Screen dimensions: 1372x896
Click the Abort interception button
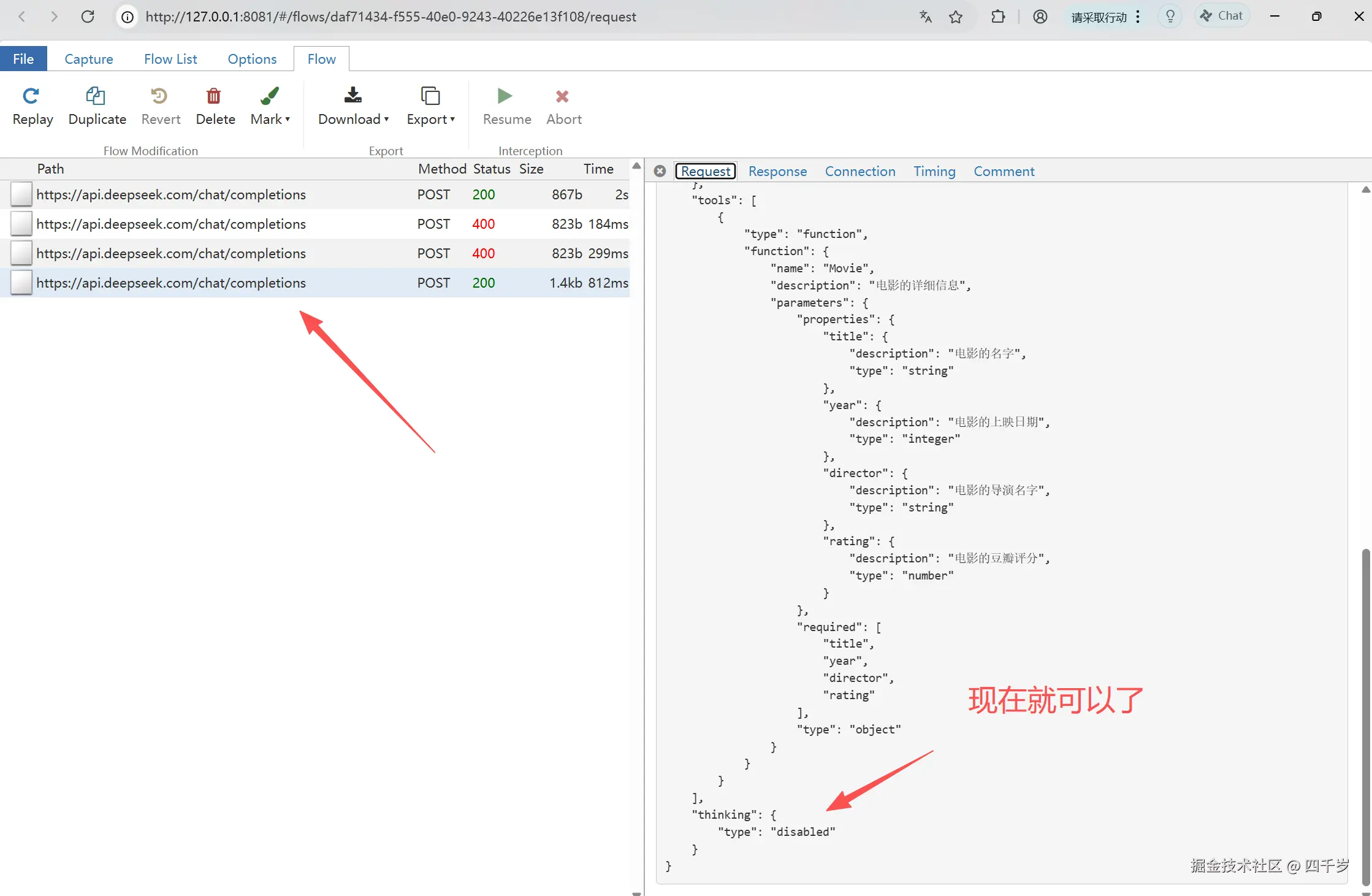pos(563,106)
